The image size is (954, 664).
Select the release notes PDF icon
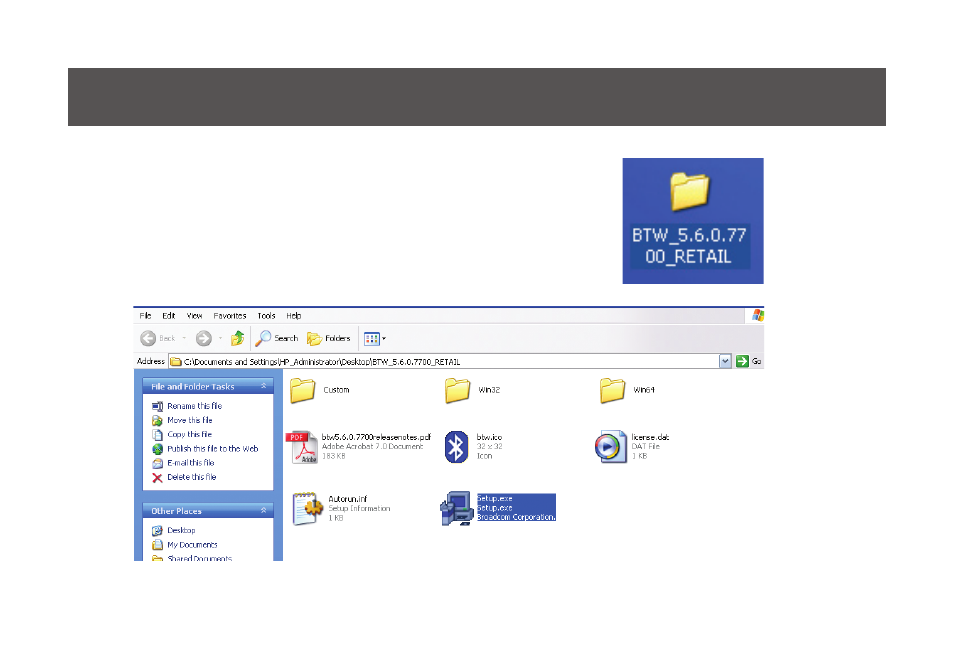302,448
